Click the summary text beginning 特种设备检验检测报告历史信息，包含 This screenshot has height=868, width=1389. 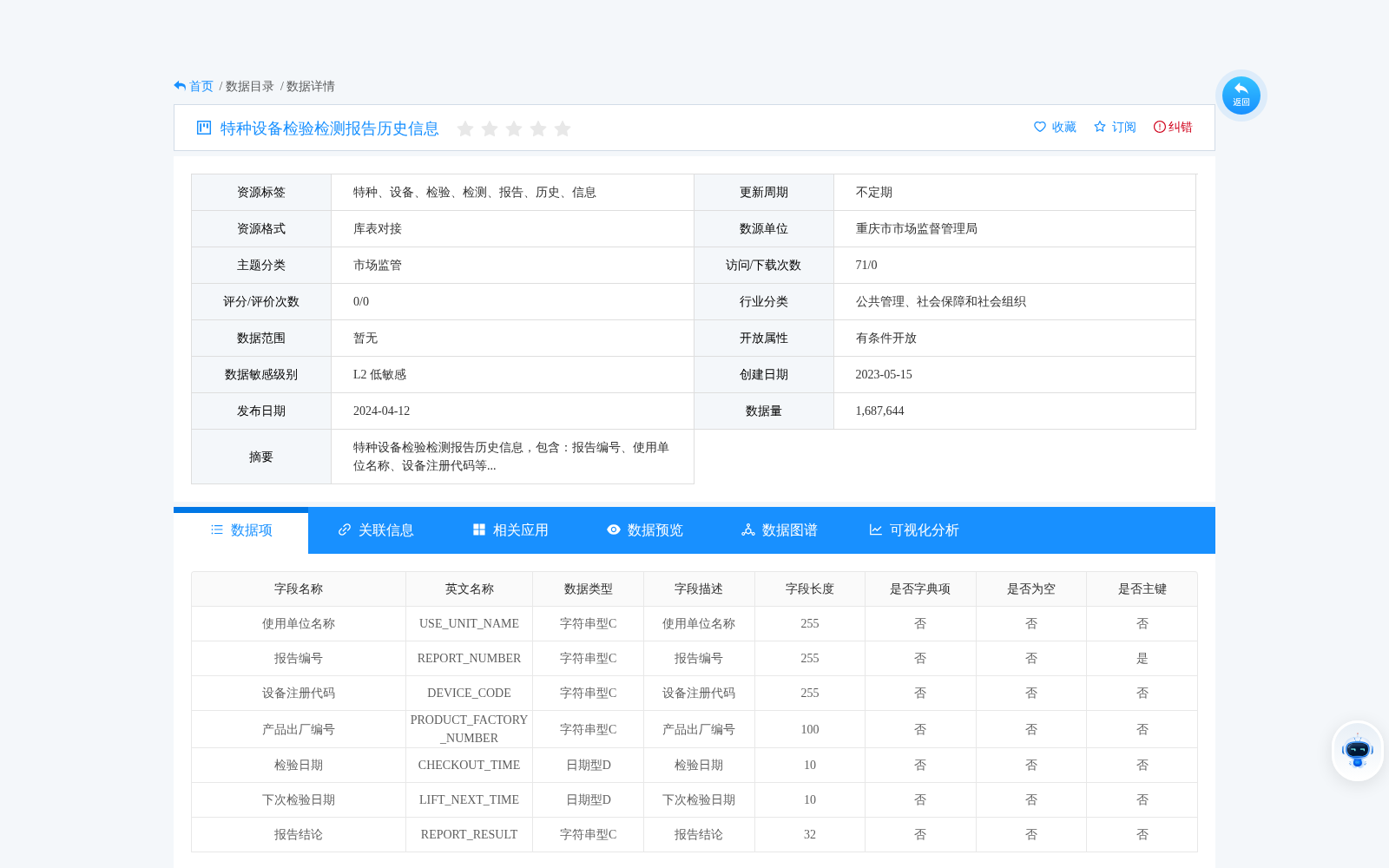coord(511,457)
